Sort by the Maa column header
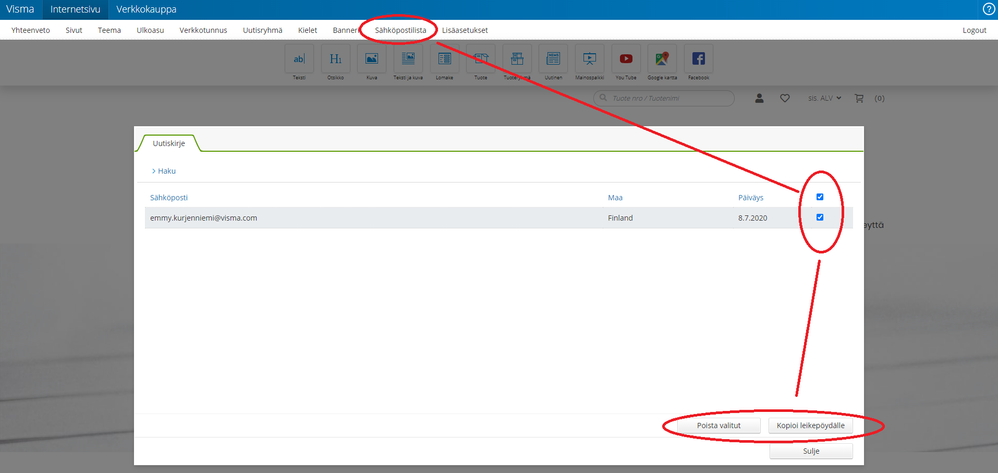The image size is (998, 473). [x=615, y=197]
